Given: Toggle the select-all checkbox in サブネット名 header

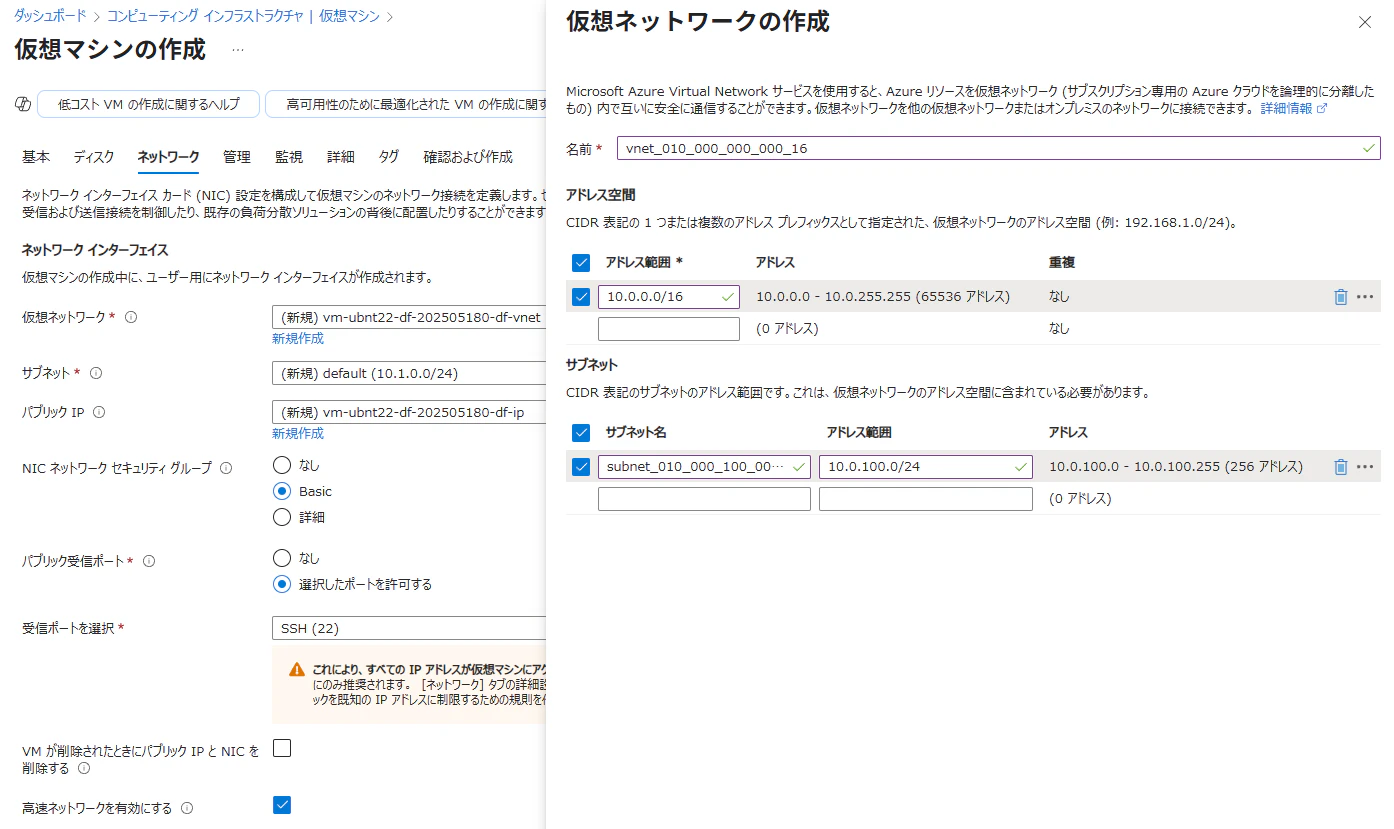Looking at the screenshot, I should [581, 433].
